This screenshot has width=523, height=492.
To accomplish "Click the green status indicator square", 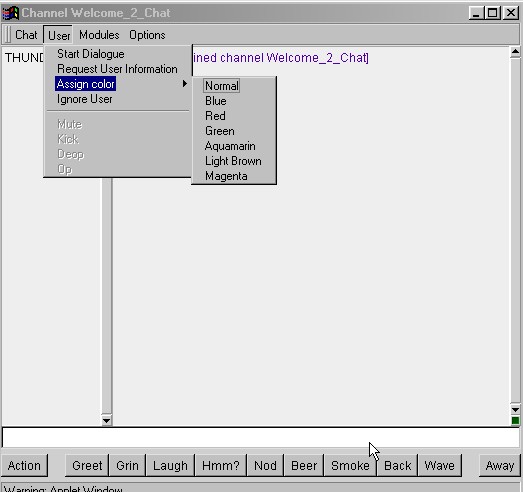I will pyautogui.click(x=515, y=421).
